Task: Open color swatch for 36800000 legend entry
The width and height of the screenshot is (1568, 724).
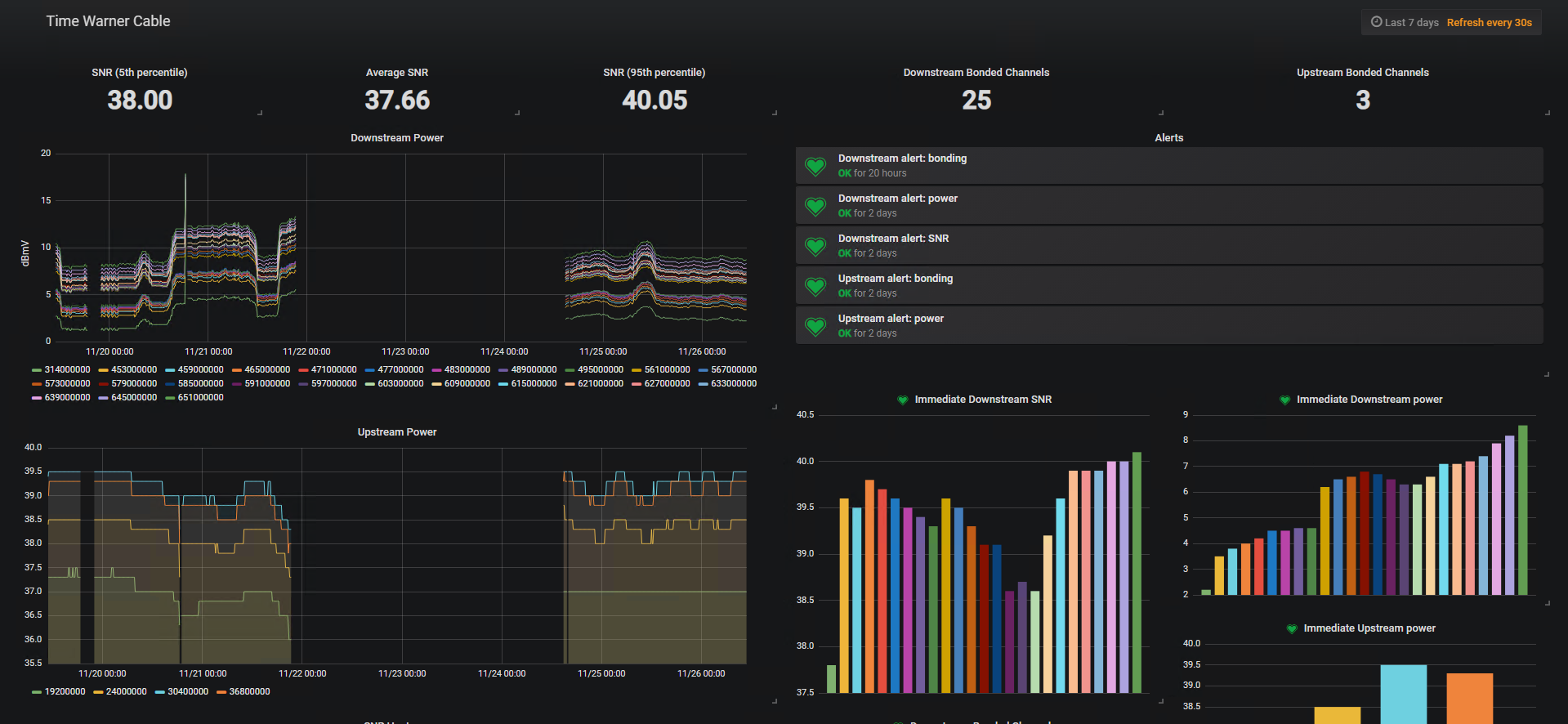Action: [x=221, y=692]
